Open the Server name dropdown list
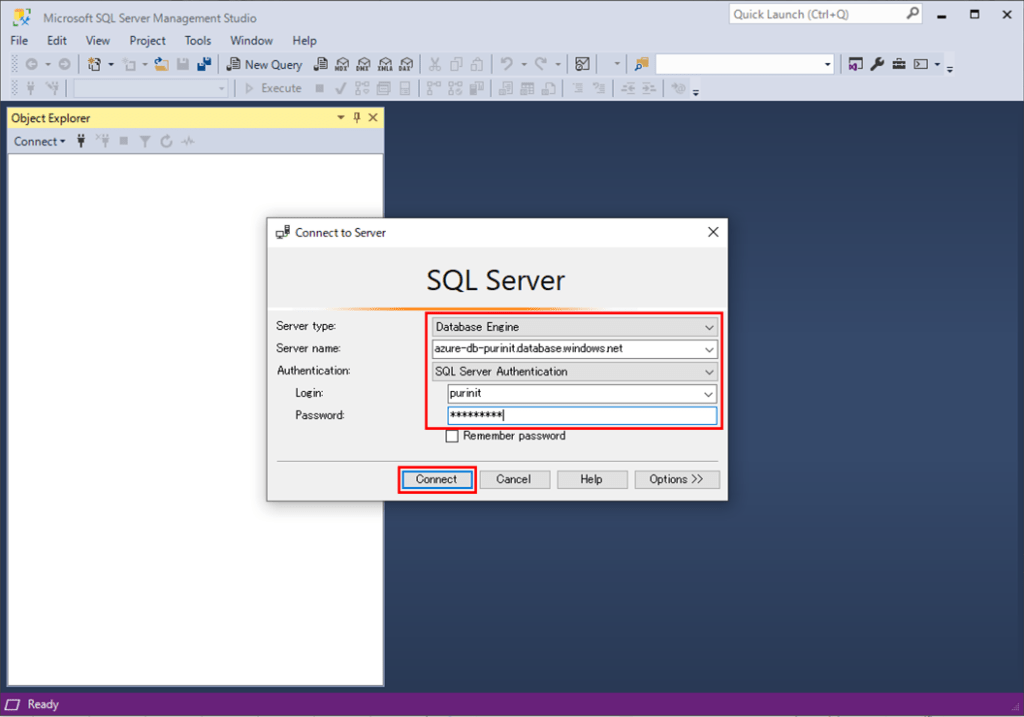Screen dimensions: 1024x717 coord(707,348)
